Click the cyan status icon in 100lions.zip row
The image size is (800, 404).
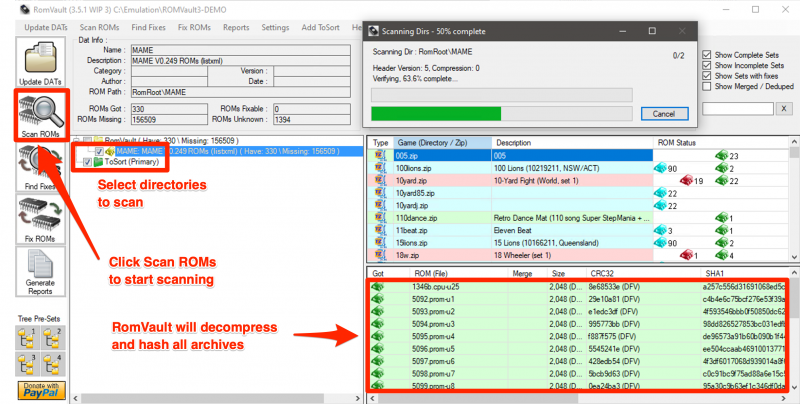pos(660,168)
